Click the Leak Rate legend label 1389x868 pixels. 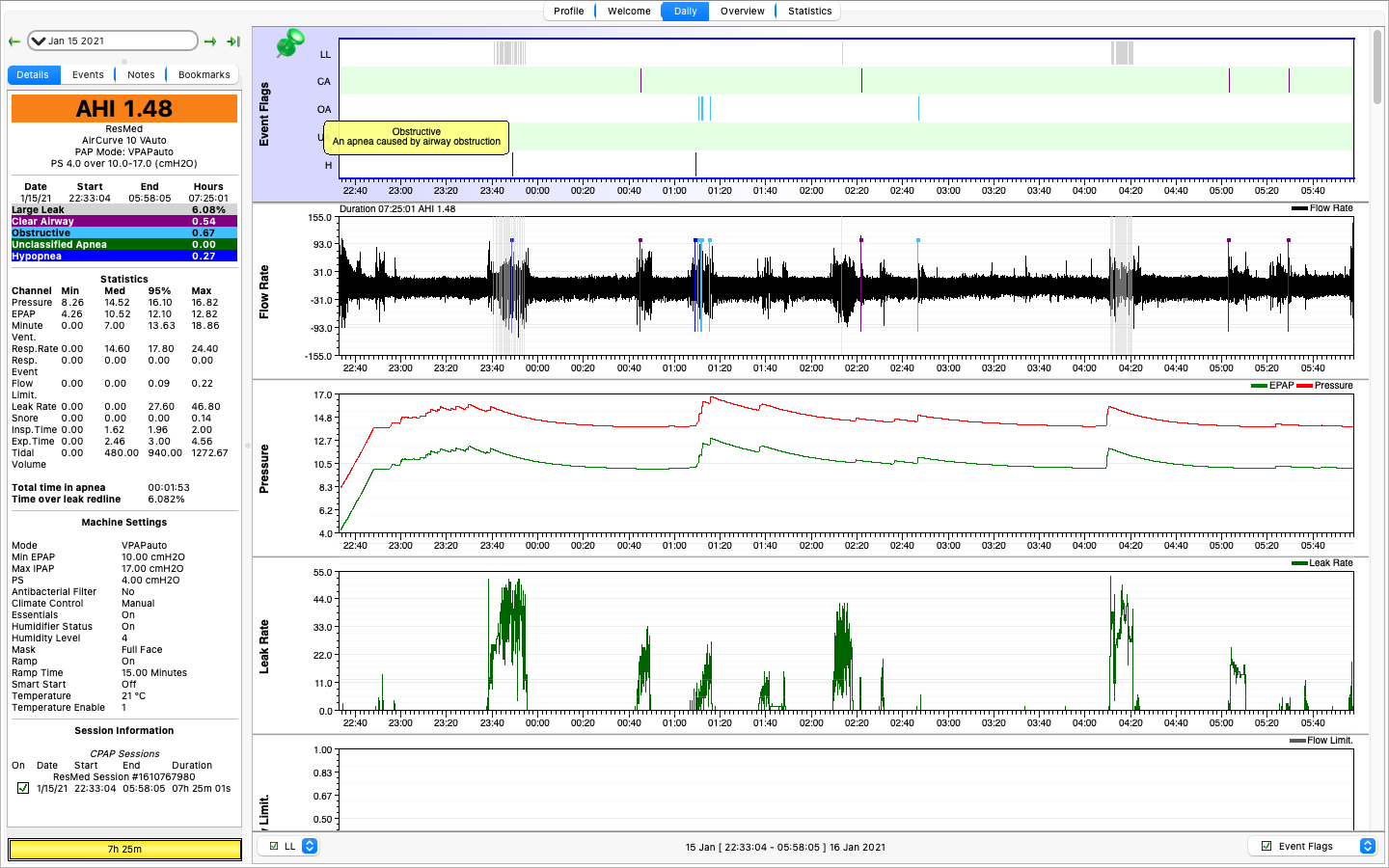(x=1331, y=563)
